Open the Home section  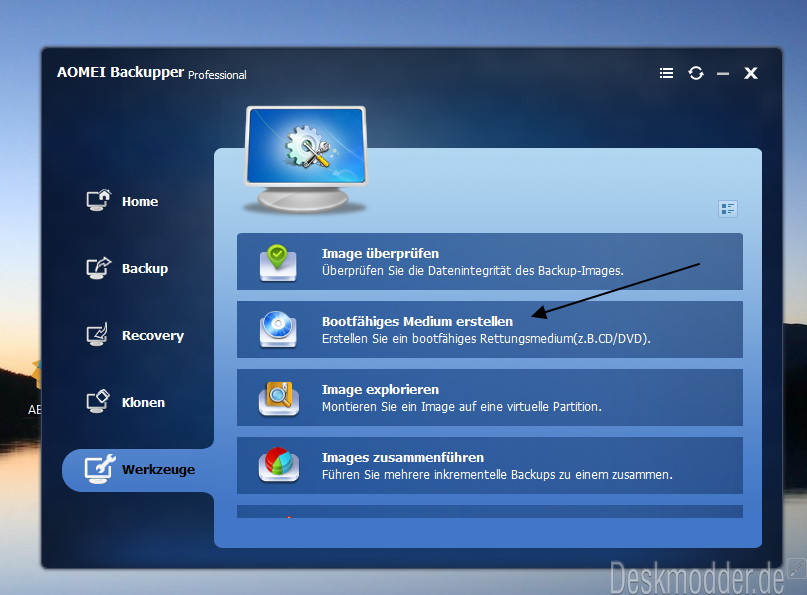(122, 201)
